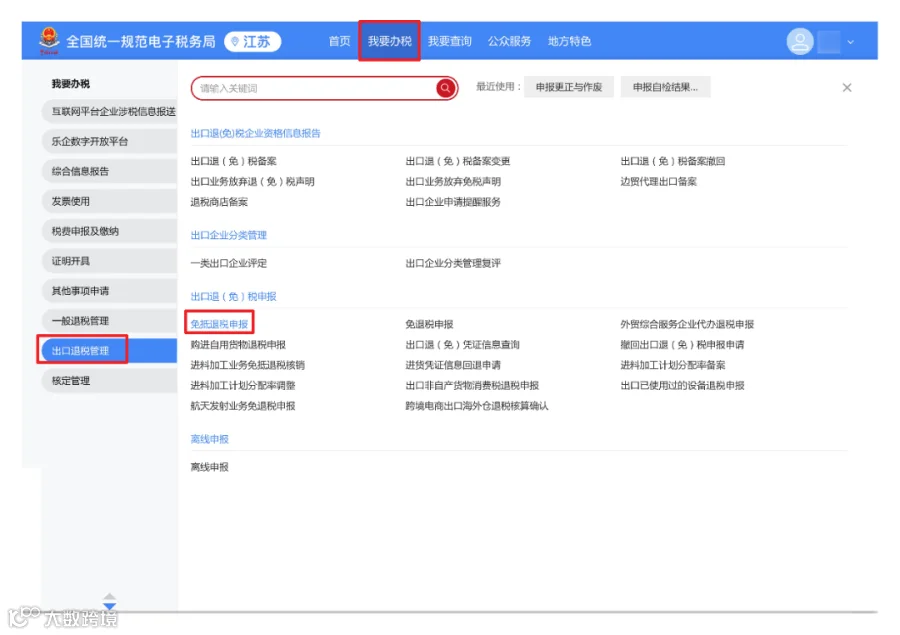Image resolution: width=900 pixels, height=635 pixels.
Task: Select 综合信息报告 in sidebar
Action: click(x=110, y=171)
